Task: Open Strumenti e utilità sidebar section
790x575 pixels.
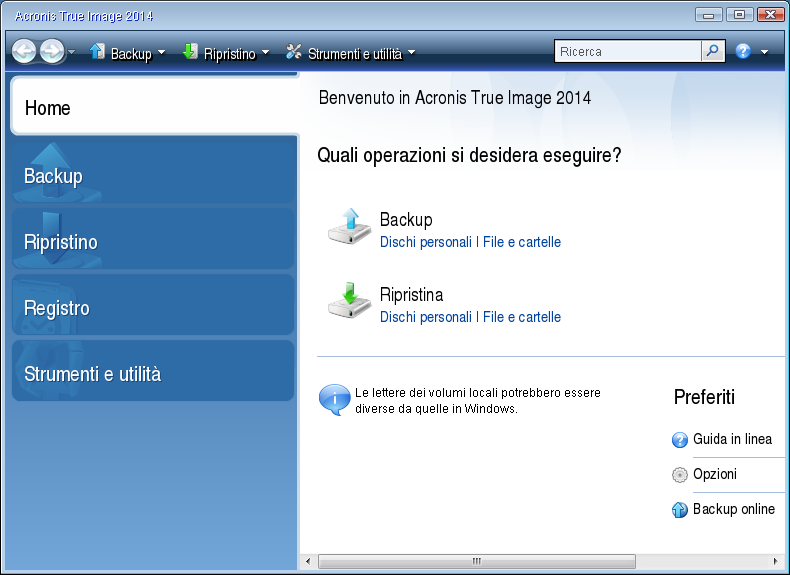Action: [x=153, y=371]
